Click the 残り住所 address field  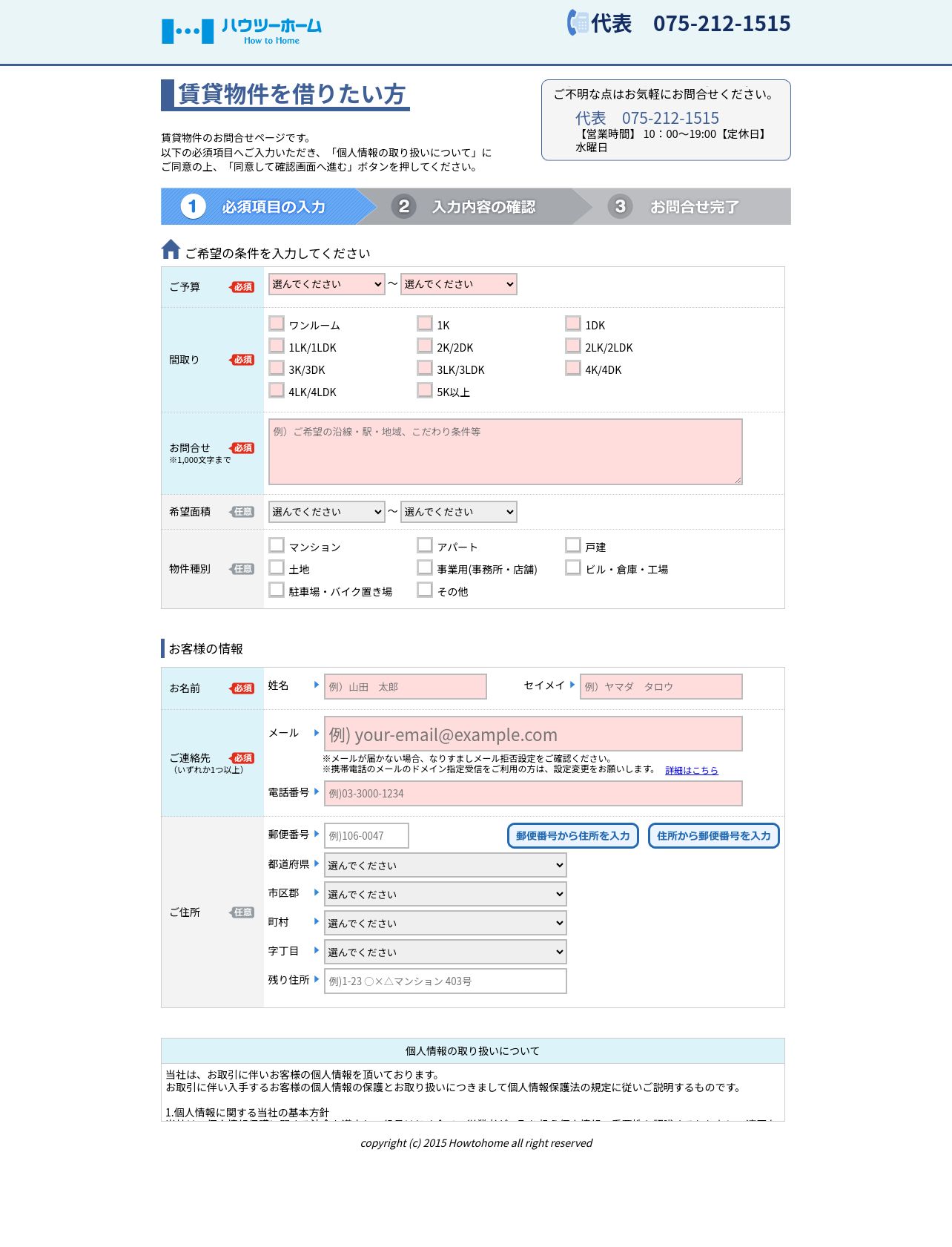446,981
